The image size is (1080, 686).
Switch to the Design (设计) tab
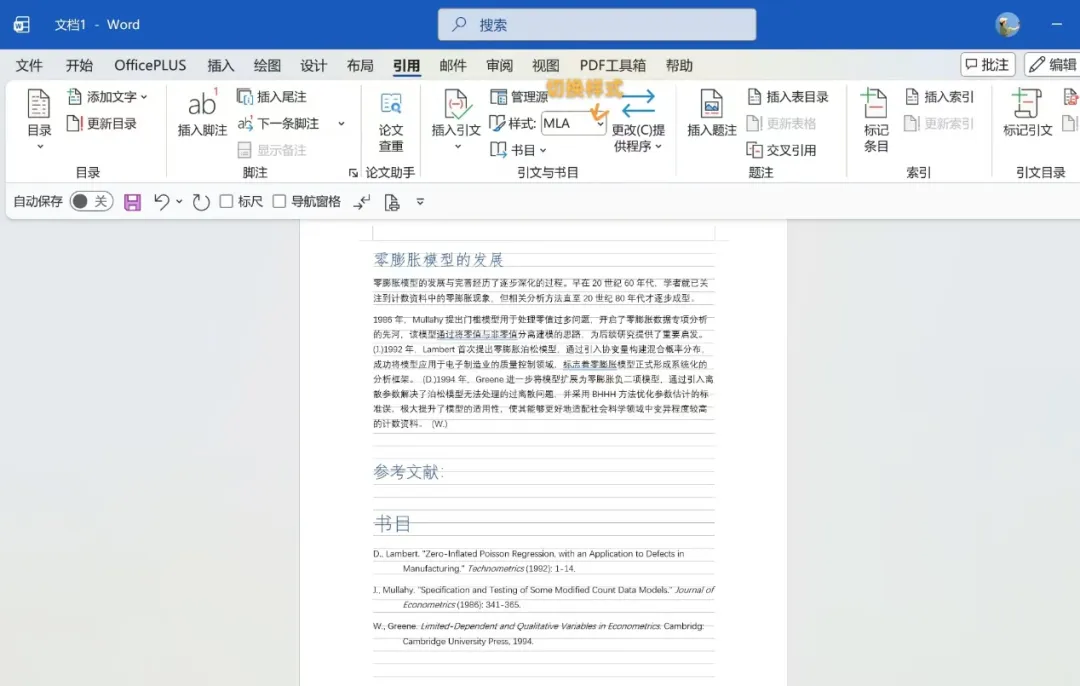(313, 65)
